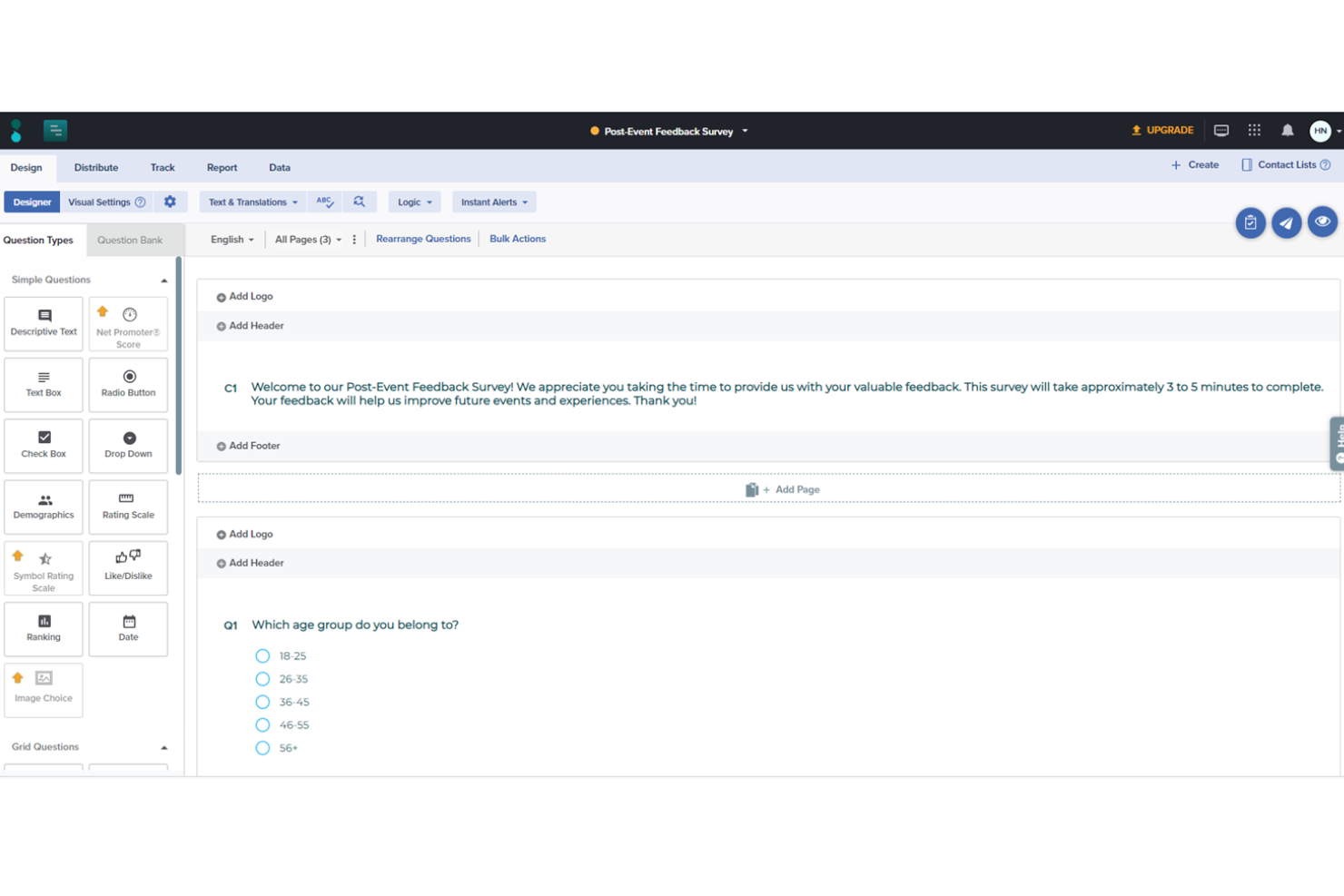Image resolution: width=1344 pixels, height=896 pixels.
Task: Click the paper plane send survey icon
Action: tap(1286, 222)
